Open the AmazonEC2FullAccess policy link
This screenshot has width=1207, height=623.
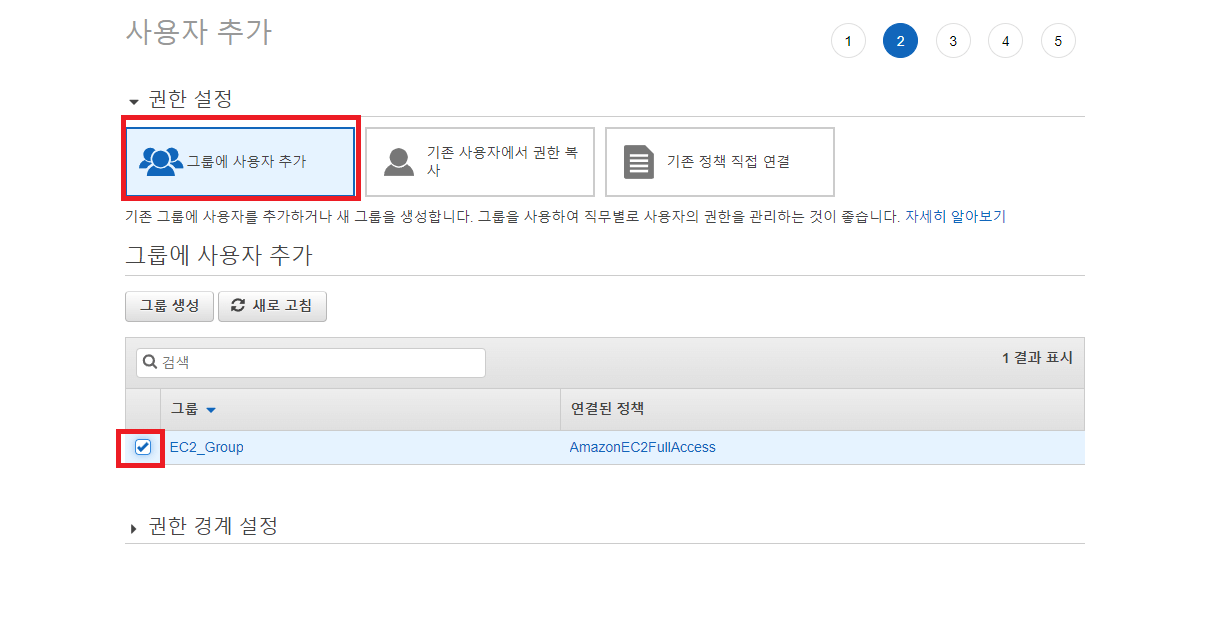tap(642, 447)
